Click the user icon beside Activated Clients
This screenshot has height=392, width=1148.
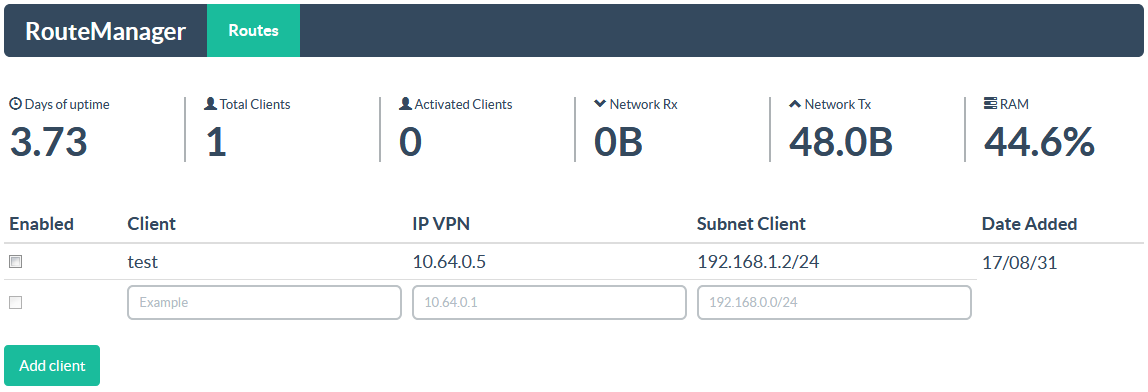406,104
